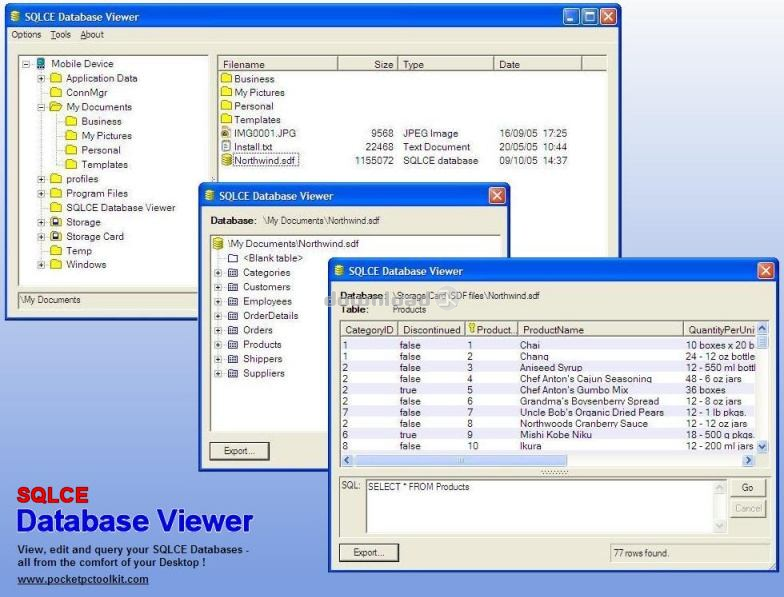The image size is (784, 597).
Task: Click the Orders table icon
Action: click(x=232, y=330)
